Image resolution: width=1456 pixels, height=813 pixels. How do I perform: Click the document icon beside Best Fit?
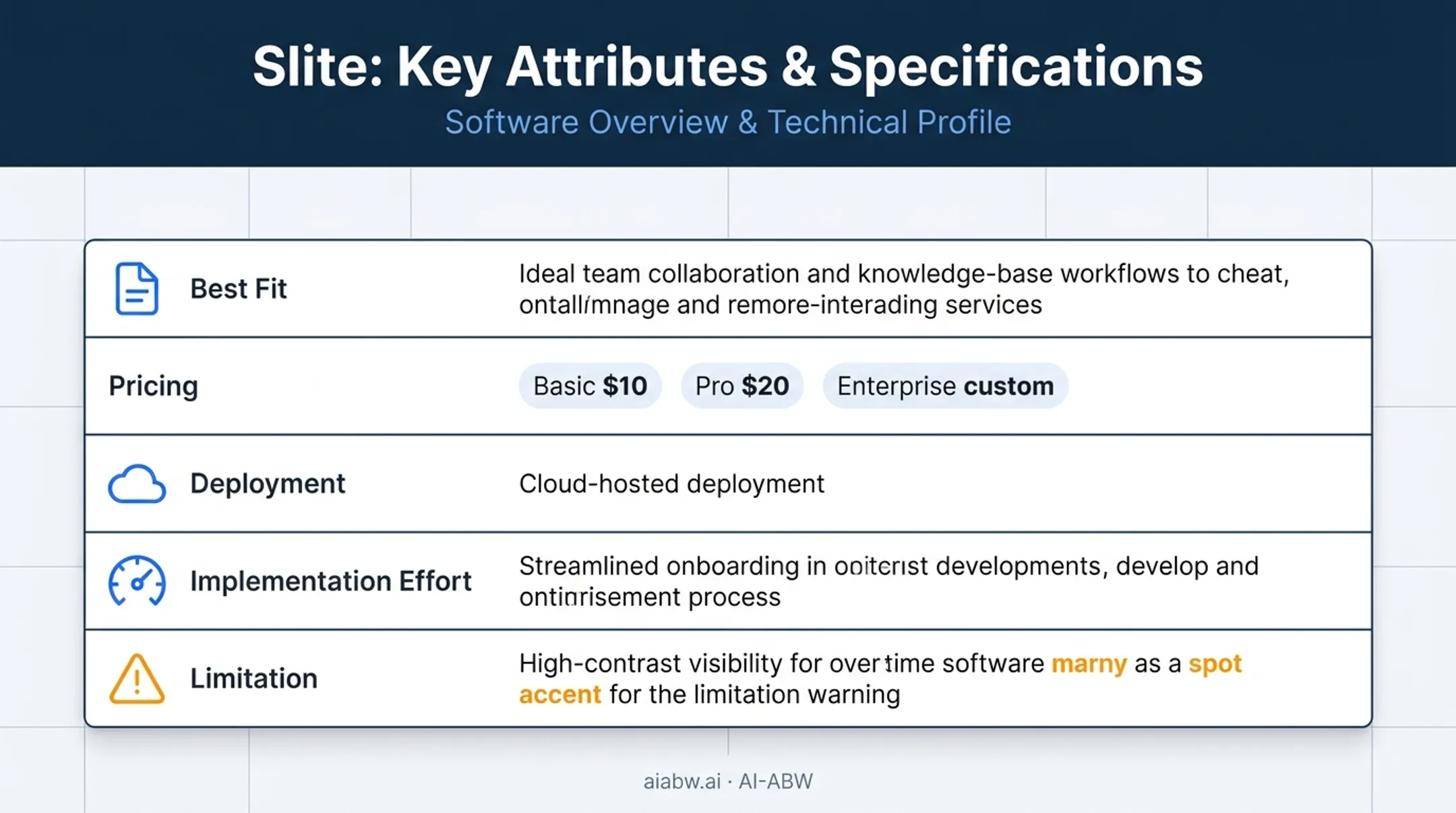tap(137, 289)
